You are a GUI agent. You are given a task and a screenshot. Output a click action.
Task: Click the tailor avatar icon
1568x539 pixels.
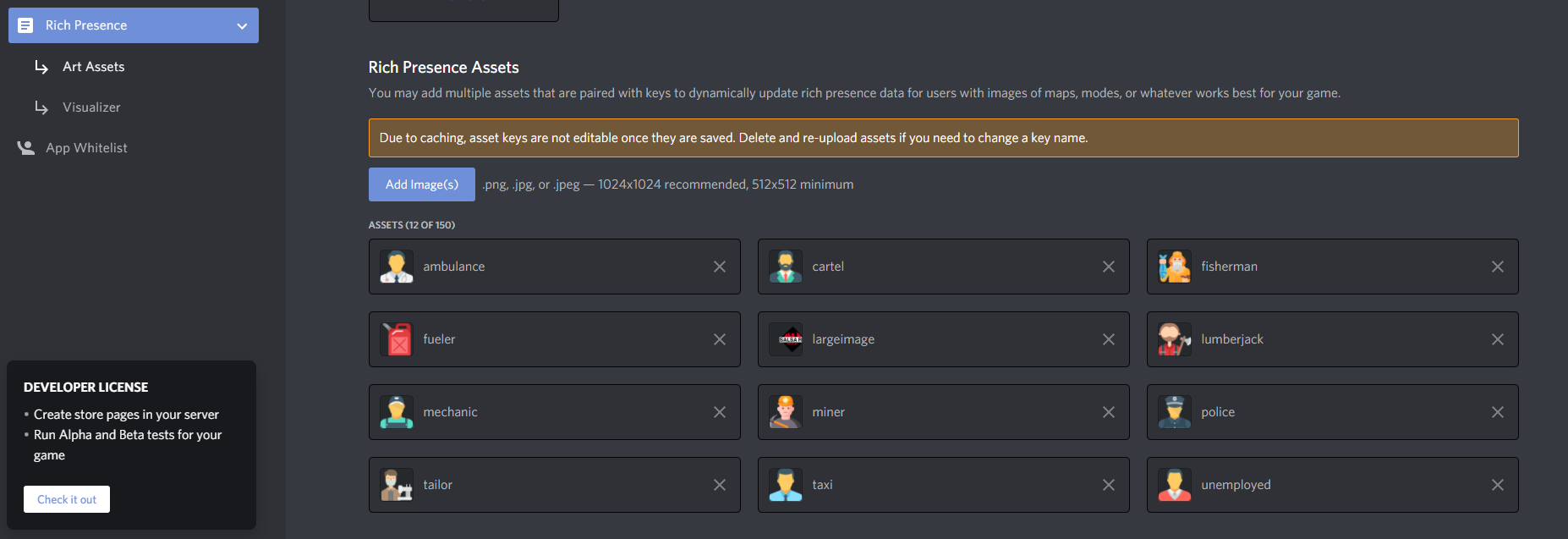[397, 485]
